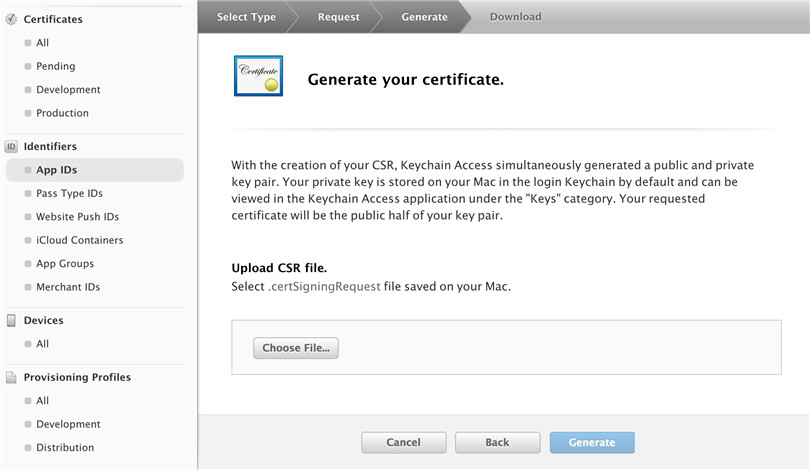Image resolution: width=810 pixels, height=470 pixels.
Task: Cancel the certificate creation
Action: click(403, 442)
